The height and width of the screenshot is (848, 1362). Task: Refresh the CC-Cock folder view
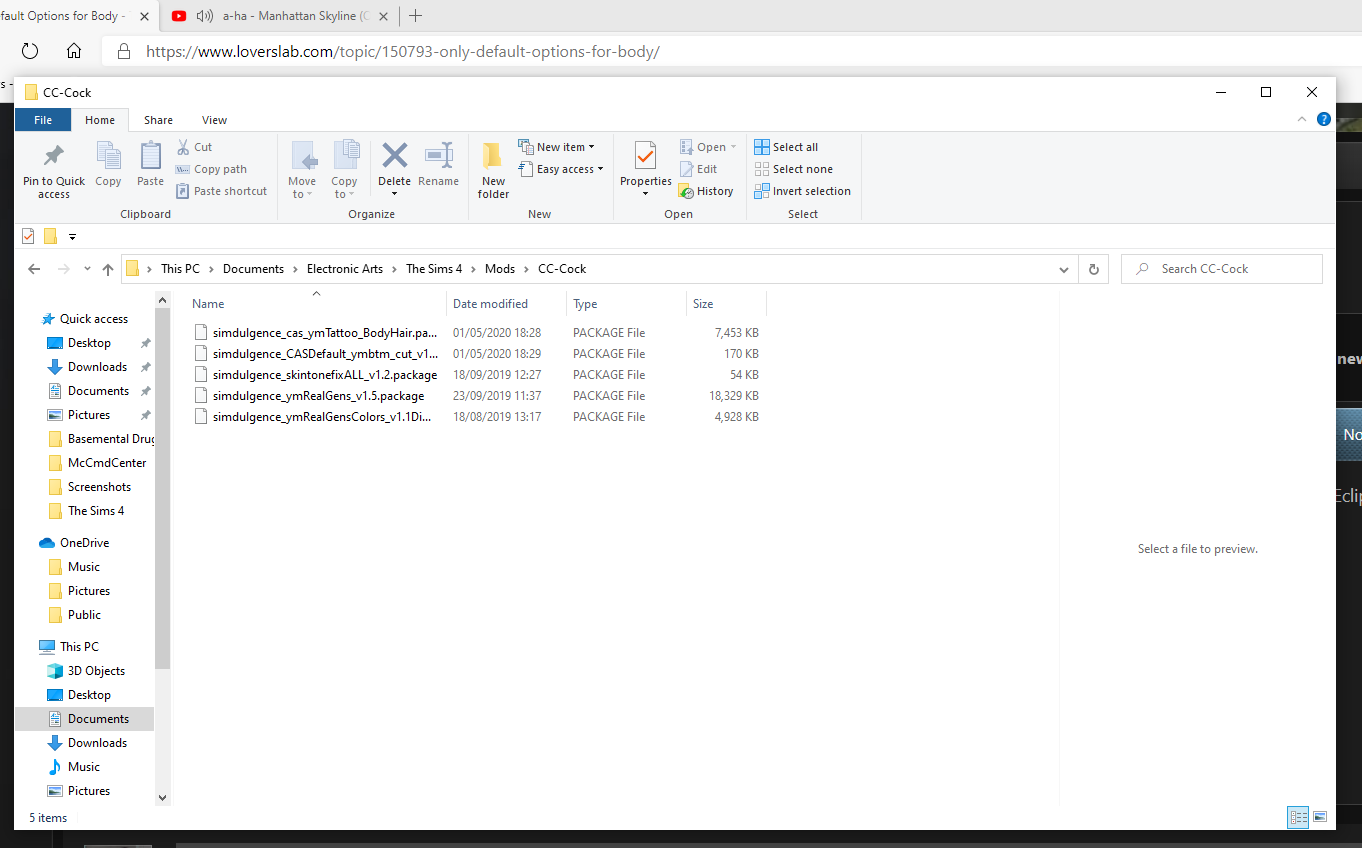(1093, 269)
